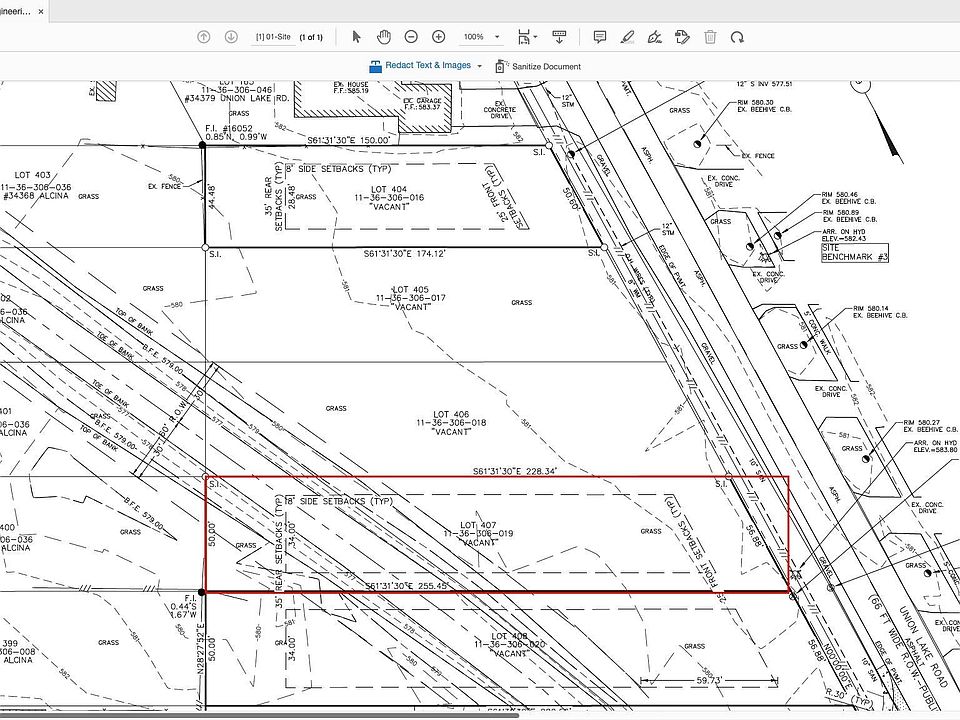This screenshot has height=720, width=960.
Task: Zoom in with the plus button
Action: [438, 37]
